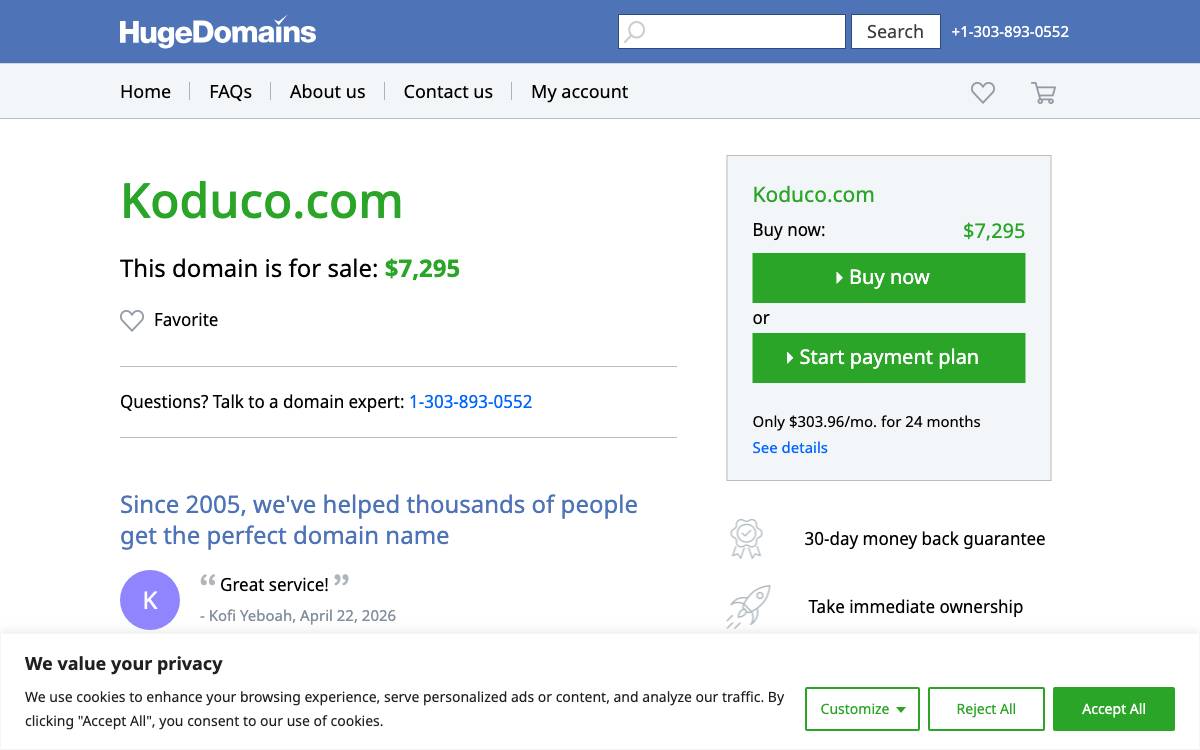Click the magnifier icon in search box
Screen dimensions: 1200x750
(x=634, y=31)
